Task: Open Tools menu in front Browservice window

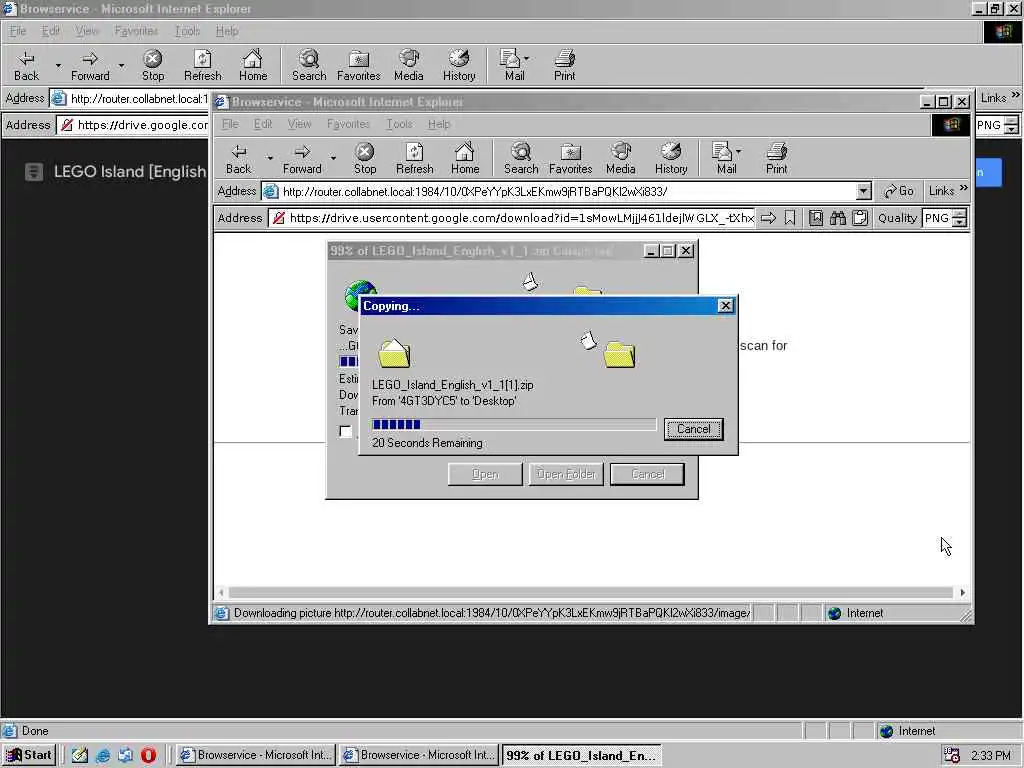Action: [399, 124]
